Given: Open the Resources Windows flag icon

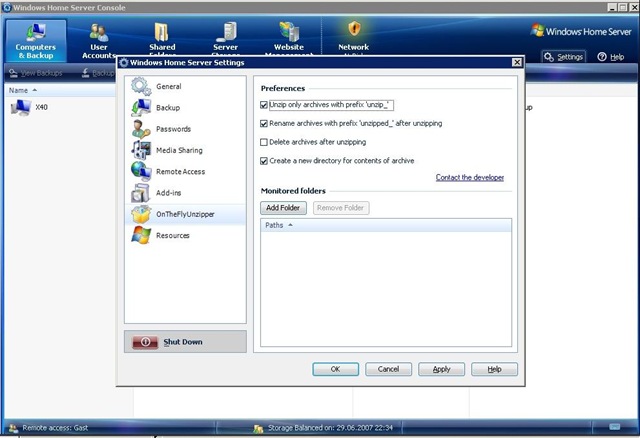Looking at the screenshot, I should (x=141, y=235).
